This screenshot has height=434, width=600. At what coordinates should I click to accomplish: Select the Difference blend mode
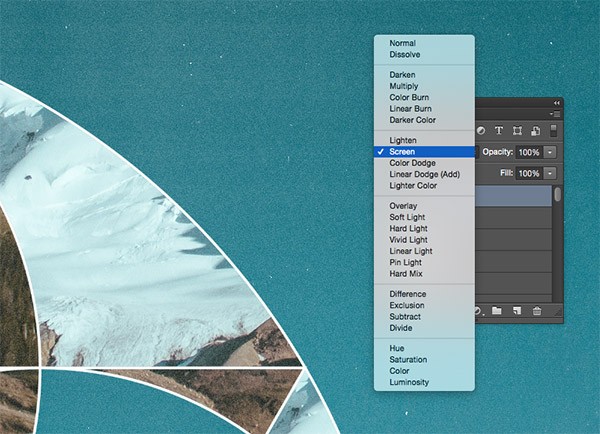408,294
